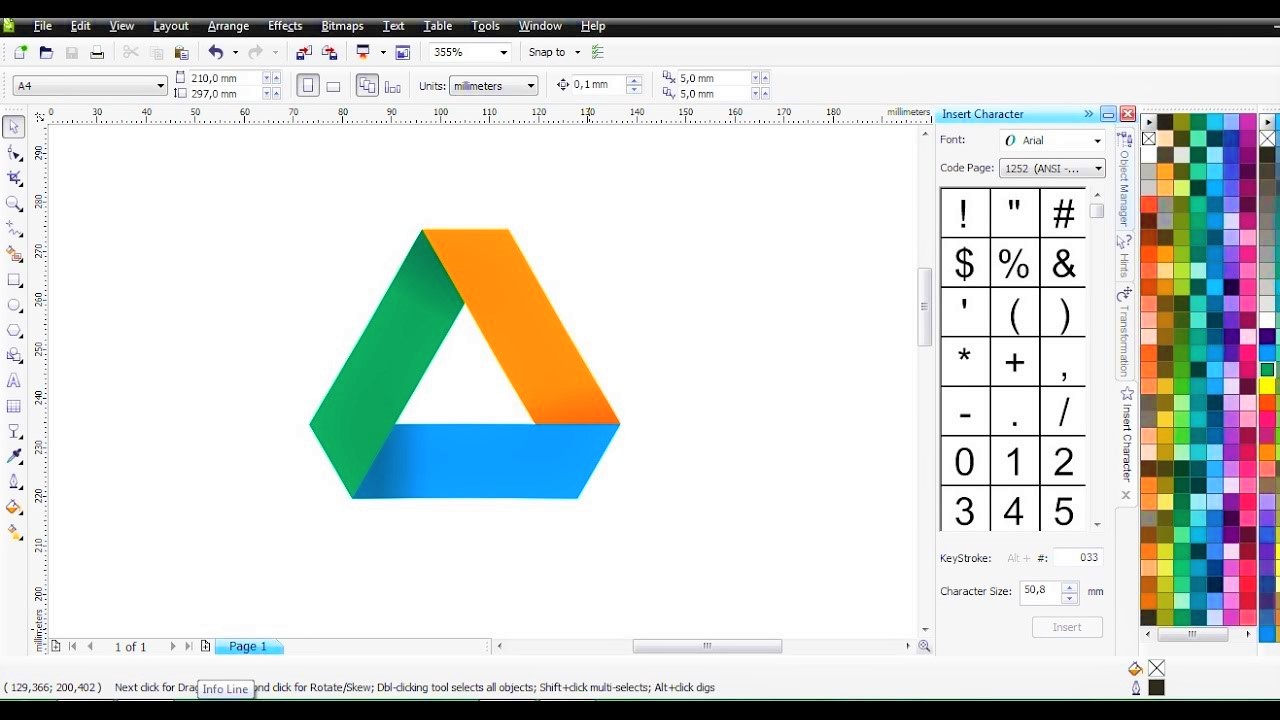Viewport: 1280px width, 720px height.
Task: Open the Window menu
Action: point(540,26)
